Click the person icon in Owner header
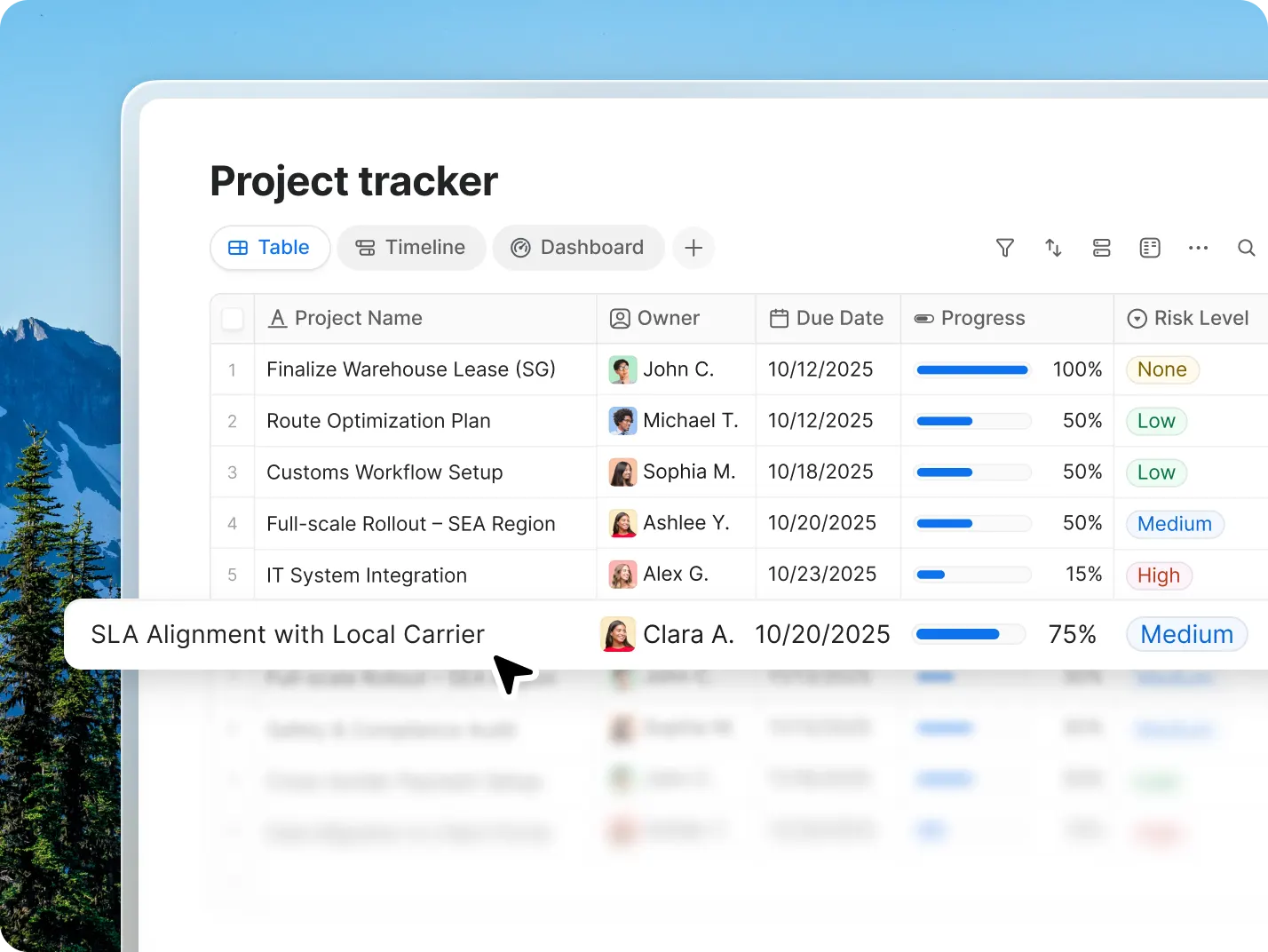1268x952 pixels. [x=620, y=319]
